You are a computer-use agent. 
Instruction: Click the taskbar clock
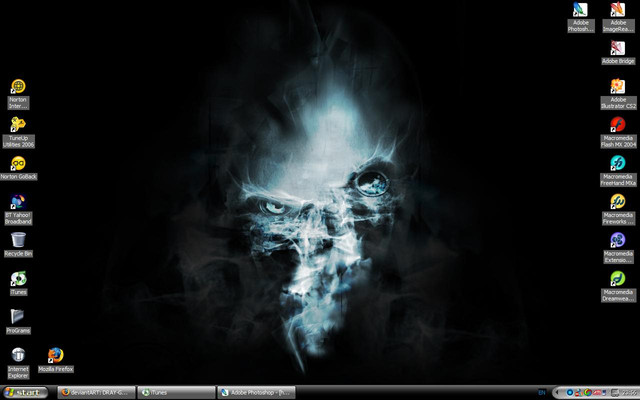pyautogui.click(x=630, y=393)
